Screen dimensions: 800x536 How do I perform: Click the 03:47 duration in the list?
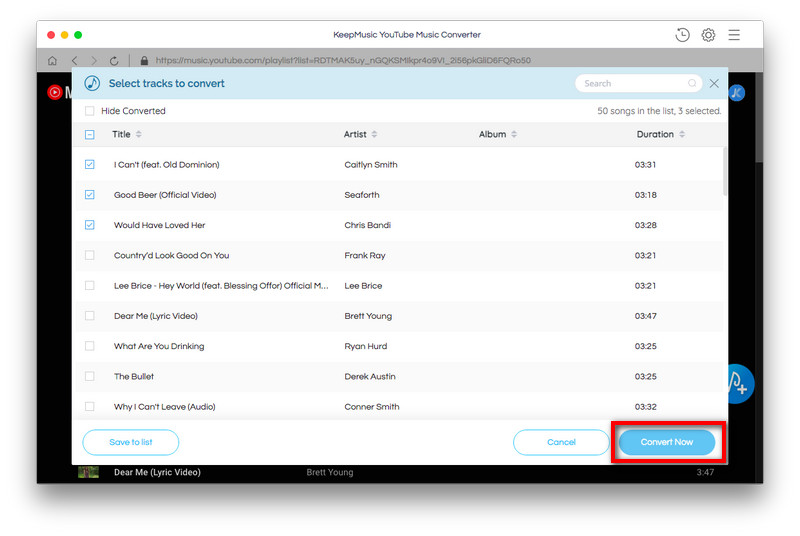coord(645,316)
